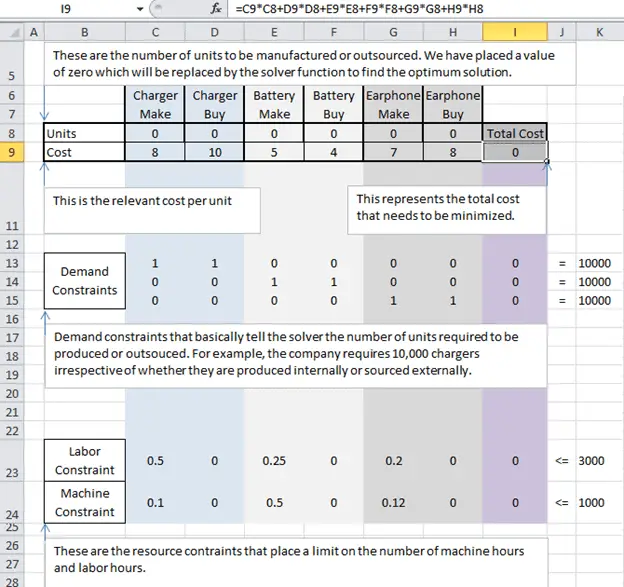Click Charger Make cost cell showing 8
Image resolution: width=624 pixels, height=587 pixels.
(x=155, y=152)
